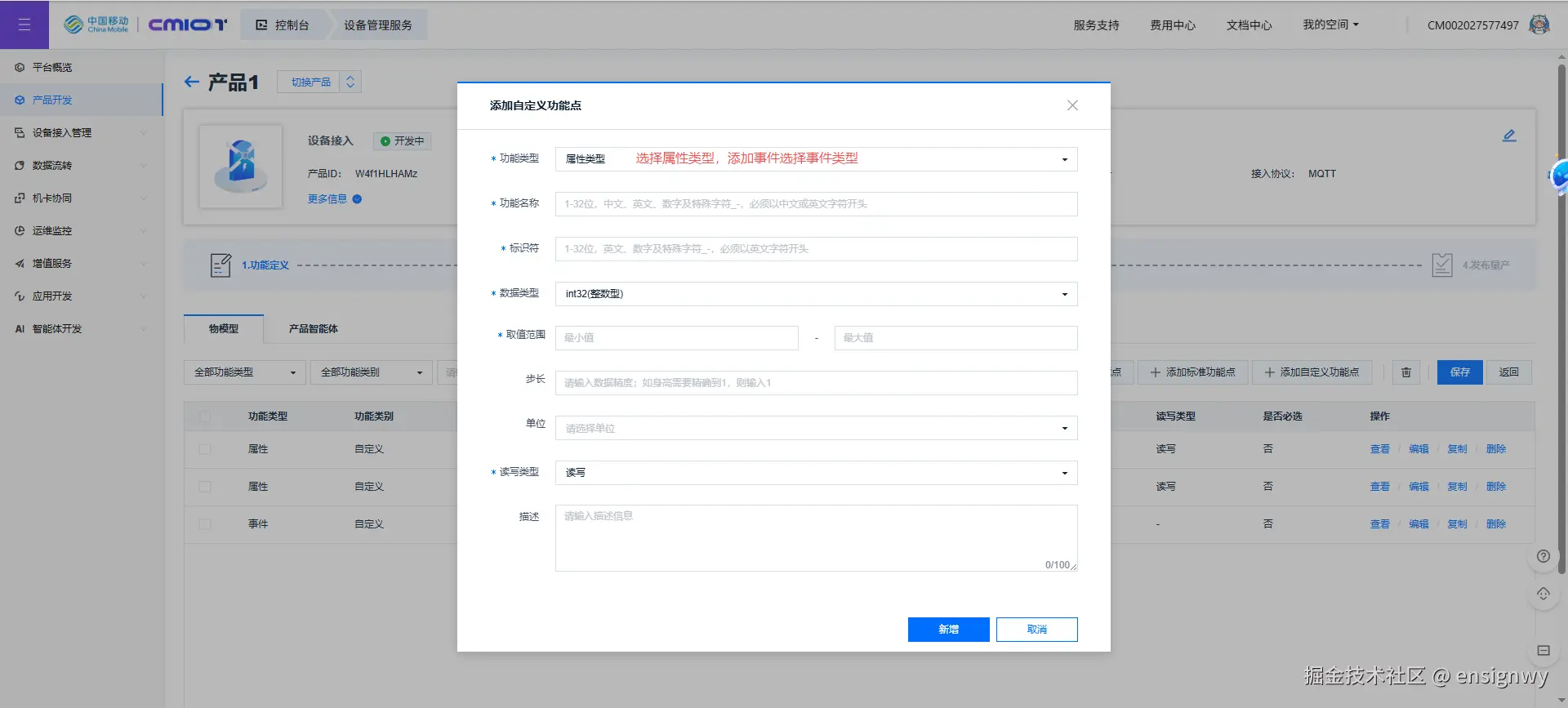Open the hamburger menu icon
Screen dimensions: 1568x708
pos(24,24)
